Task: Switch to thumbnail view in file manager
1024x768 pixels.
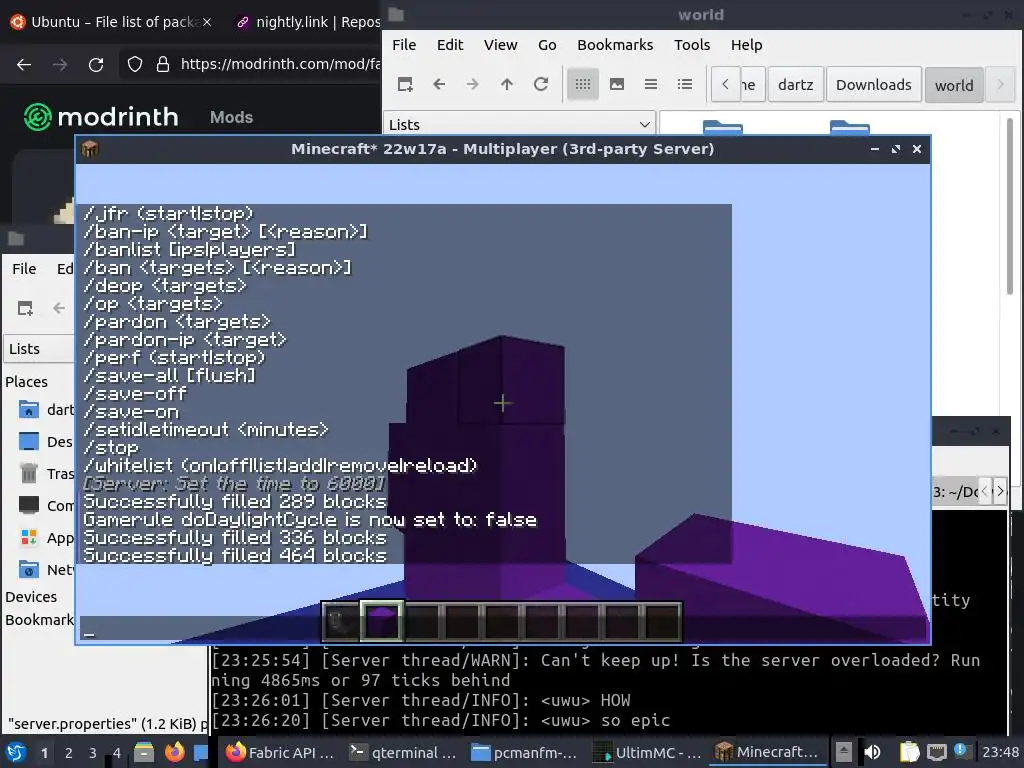Action: point(616,84)
